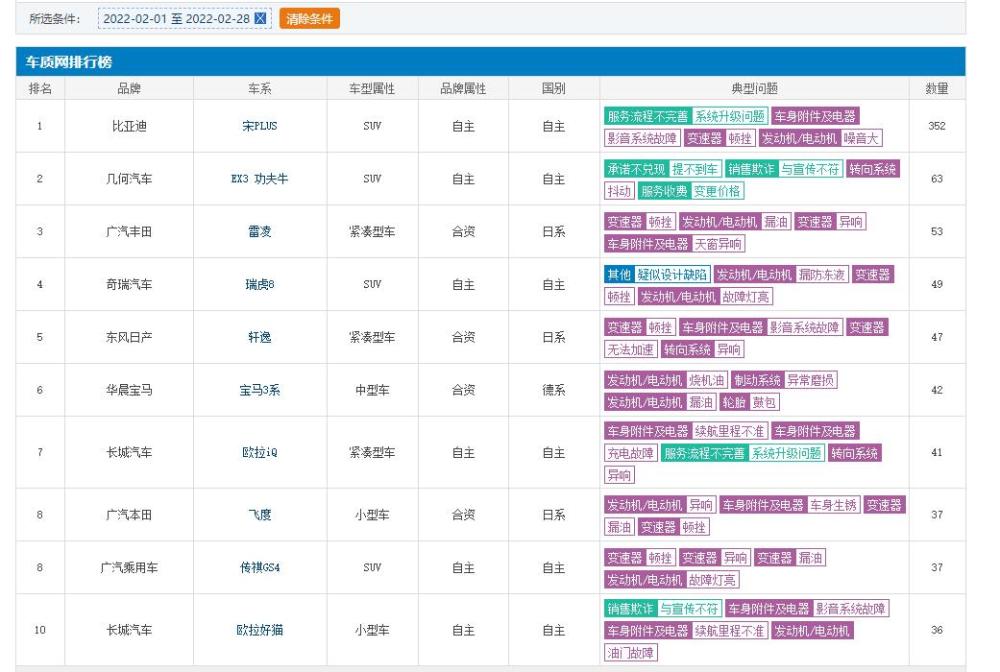Click the 几何汽车 brand cell
Image resolution: width=1000 pixels, height=672 pixels.
coord(129,179)
